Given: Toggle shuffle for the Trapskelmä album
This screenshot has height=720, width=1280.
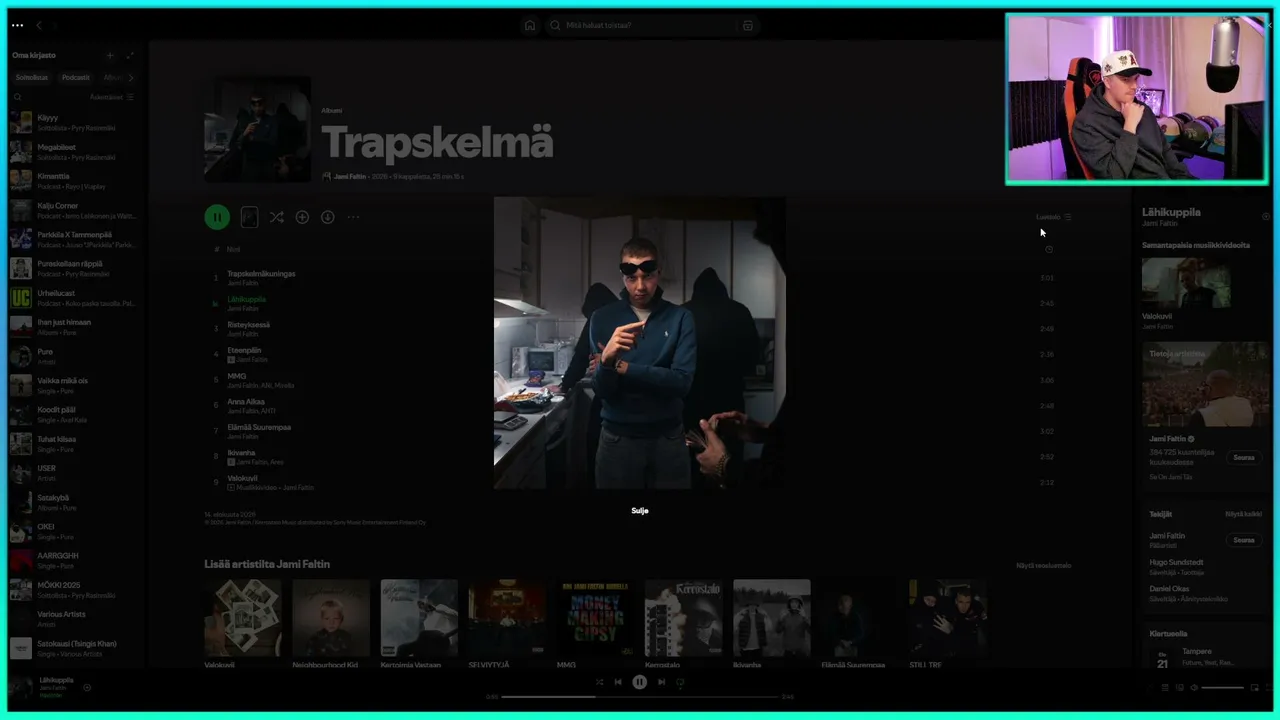Looking at the screenshot, I should pyautogui.click(x=277, y=217).
